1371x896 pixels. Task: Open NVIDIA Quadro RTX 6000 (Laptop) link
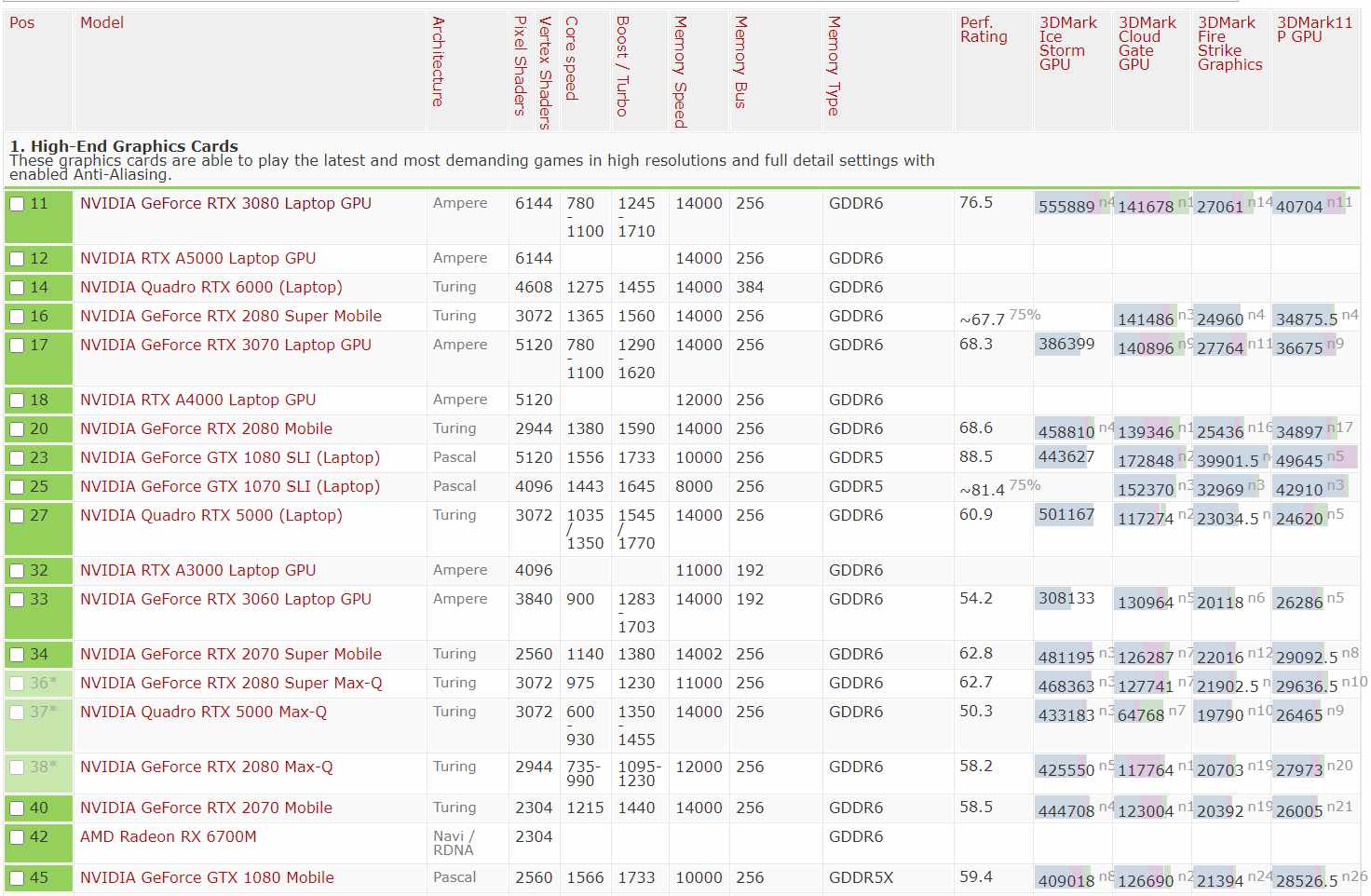(x=211, y=287)
